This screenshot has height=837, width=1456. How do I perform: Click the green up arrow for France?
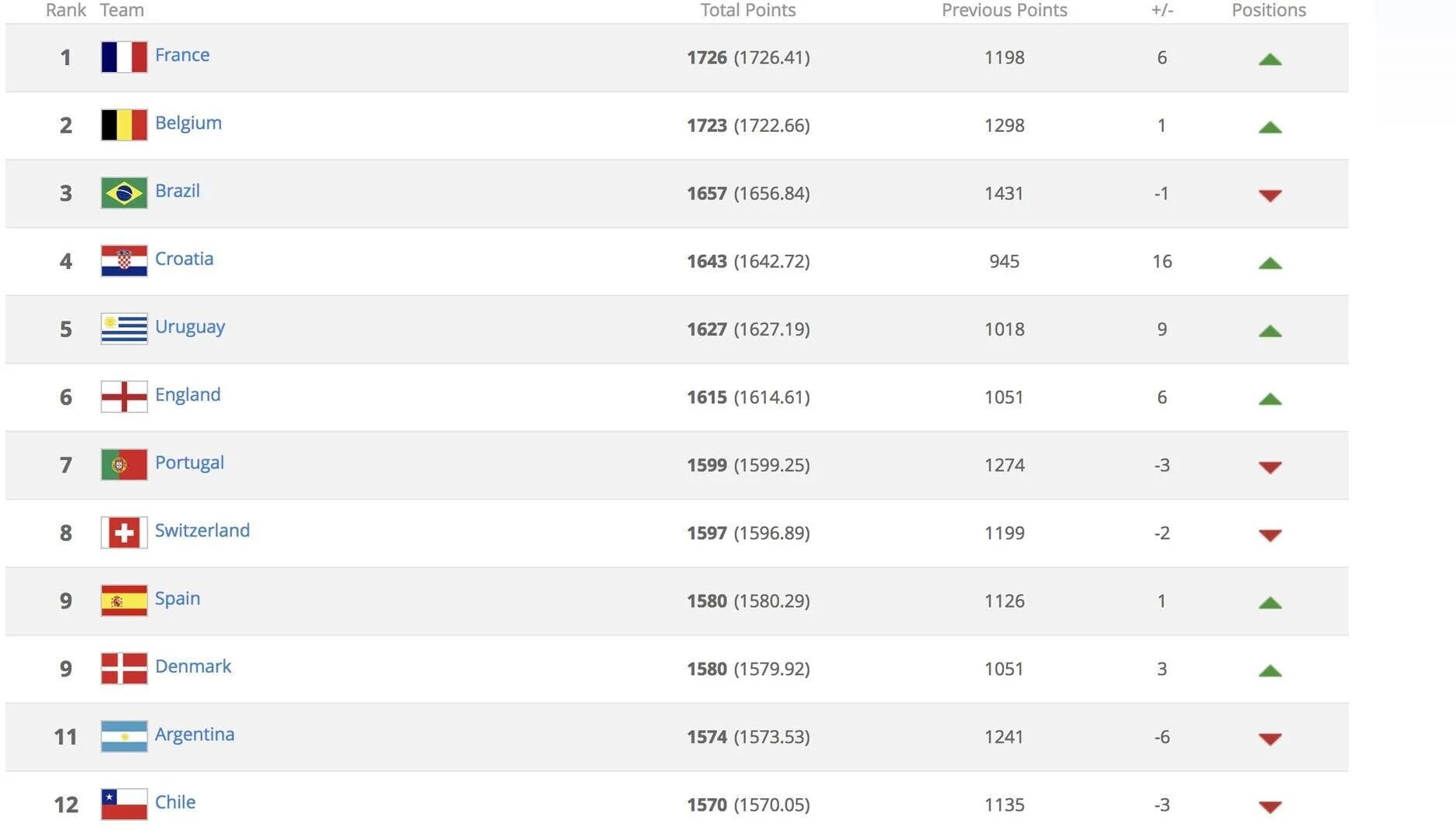point(1270,59)
